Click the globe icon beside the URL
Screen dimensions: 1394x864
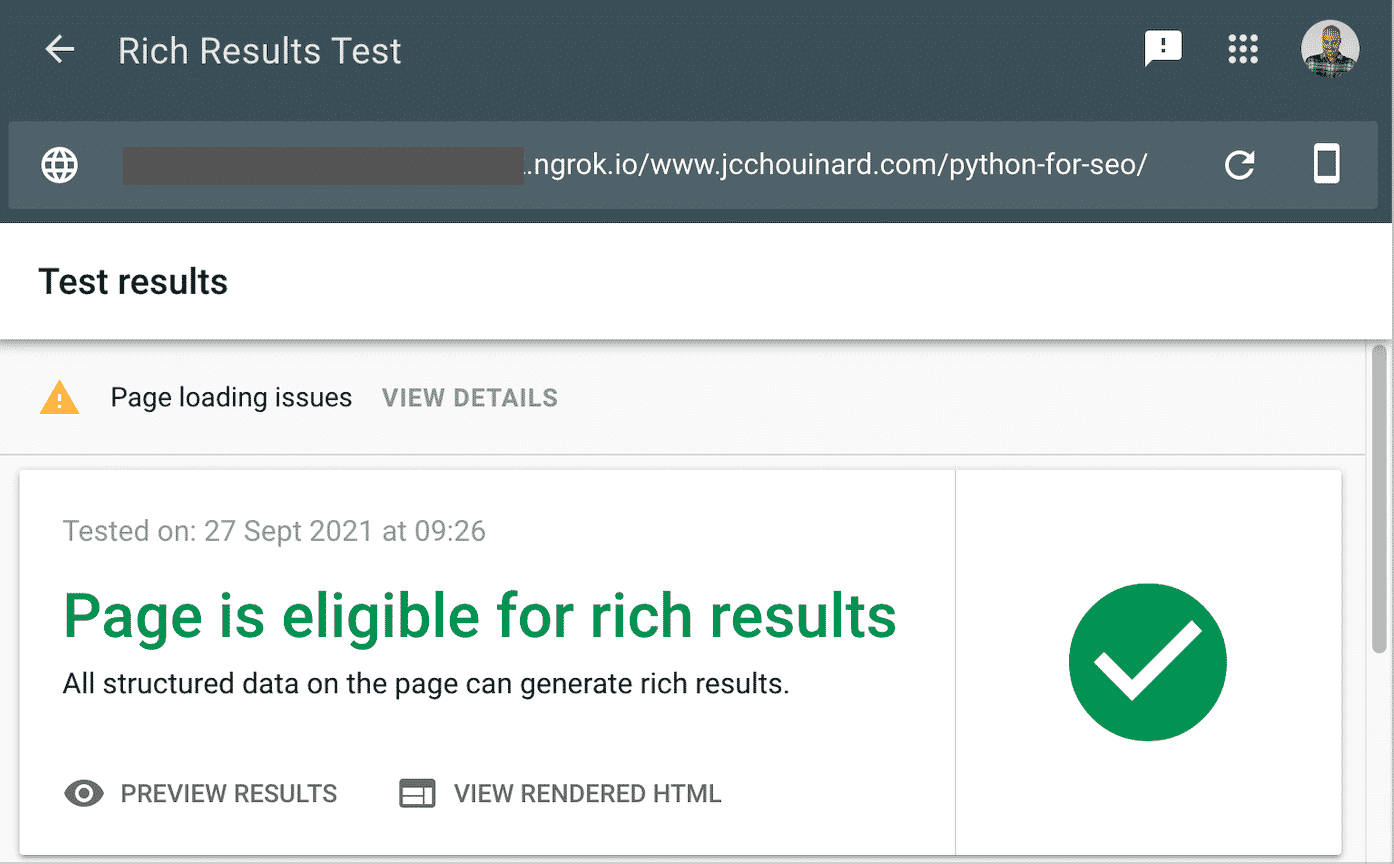pos(60,166)
